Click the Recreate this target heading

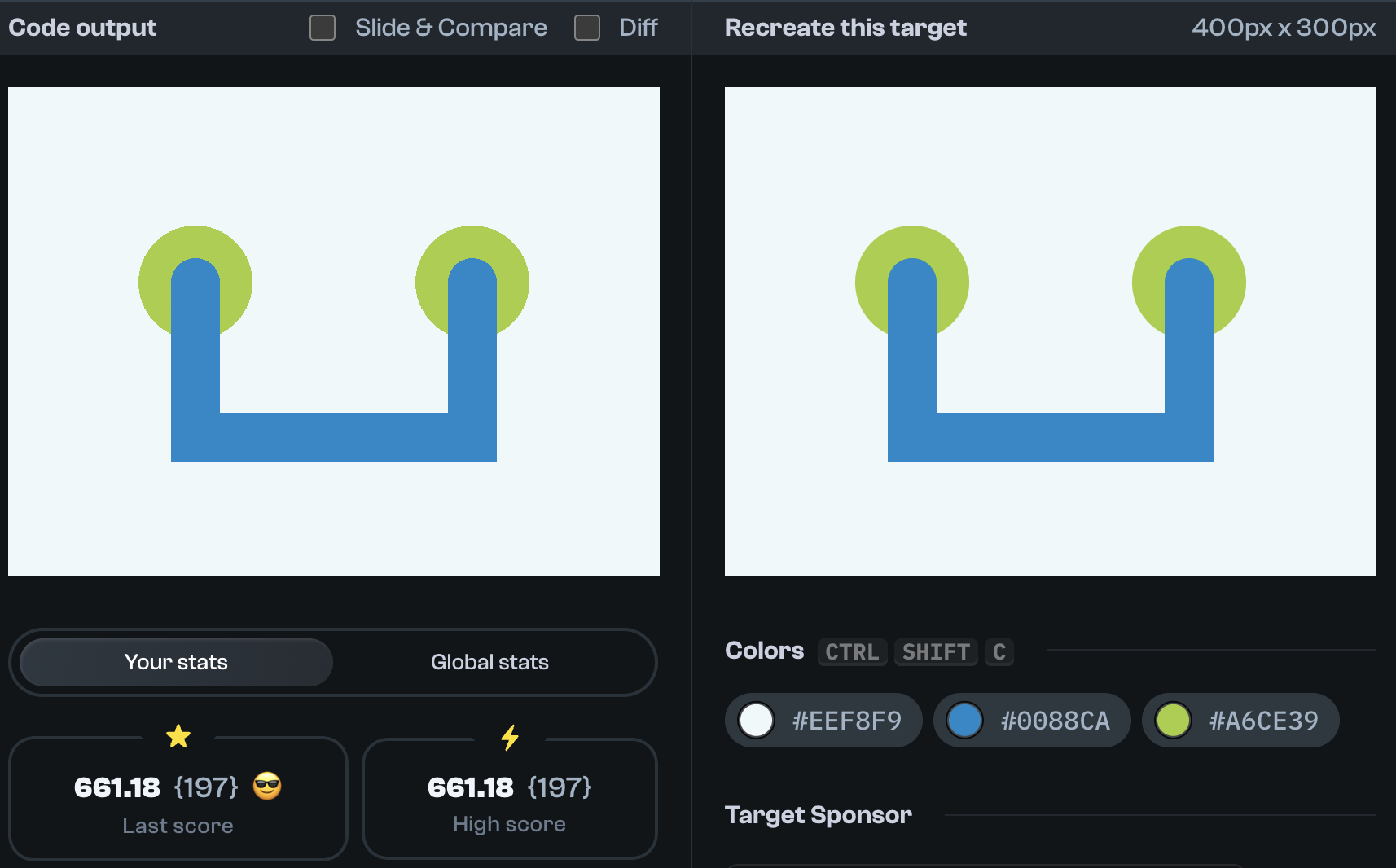click(845, 28)
